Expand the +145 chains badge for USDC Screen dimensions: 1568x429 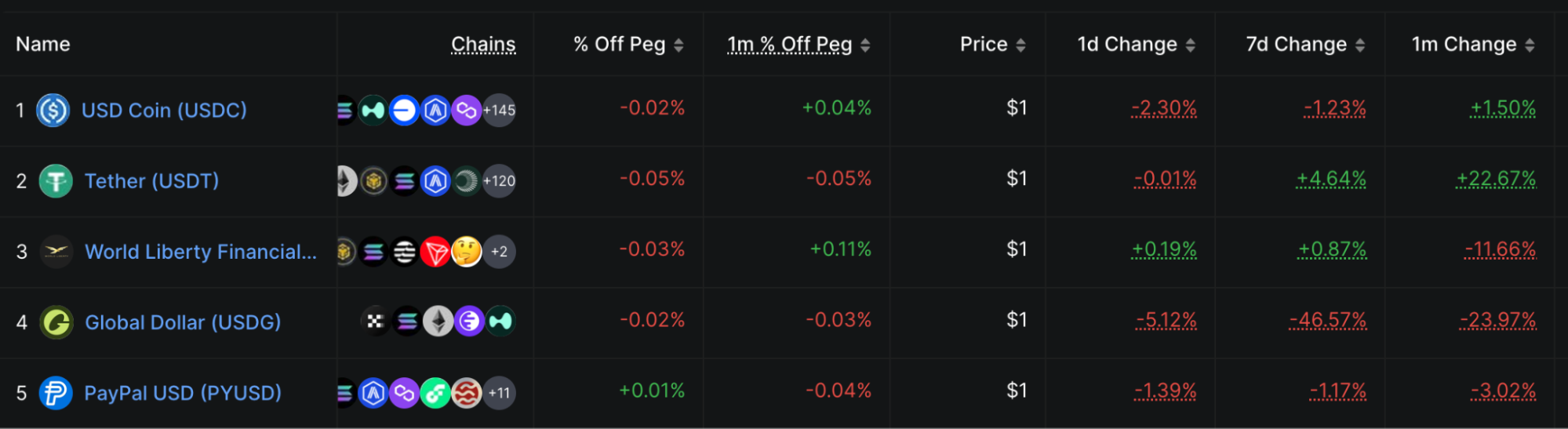499,111
